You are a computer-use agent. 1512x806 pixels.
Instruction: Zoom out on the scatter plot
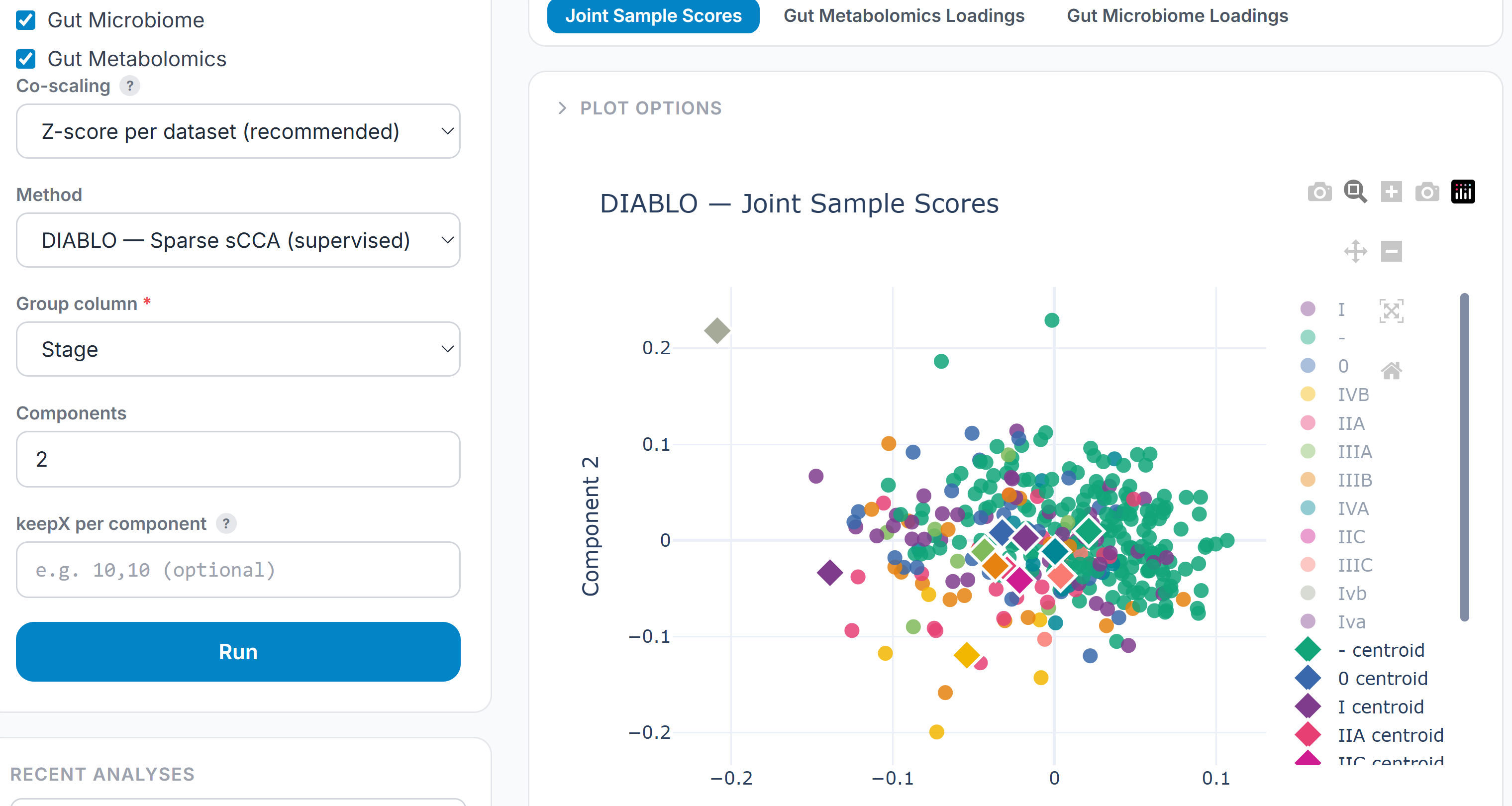1392,251
